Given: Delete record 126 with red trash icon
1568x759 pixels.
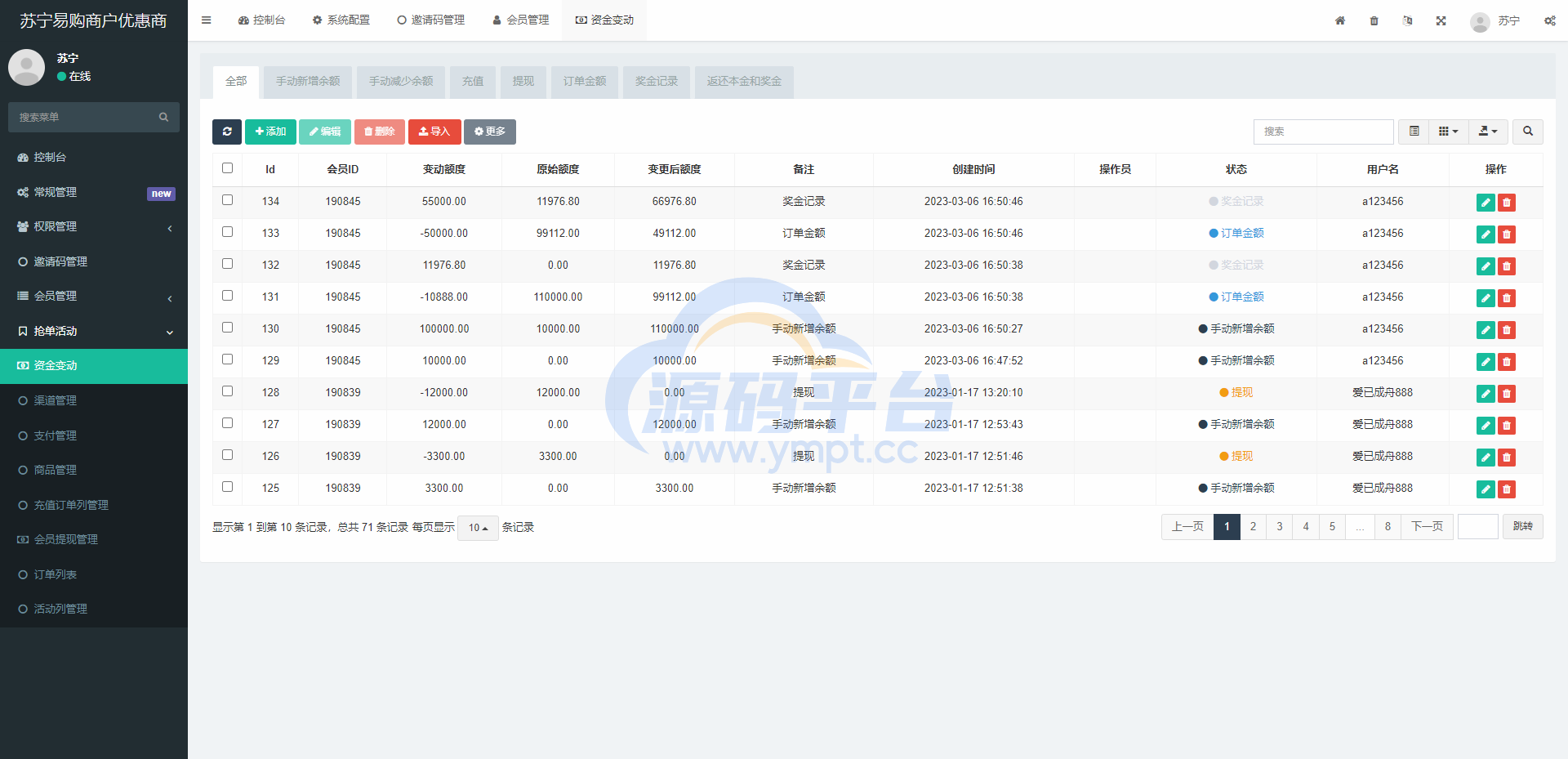Looking at the screenshot, I should click(x=1507, y=458).
